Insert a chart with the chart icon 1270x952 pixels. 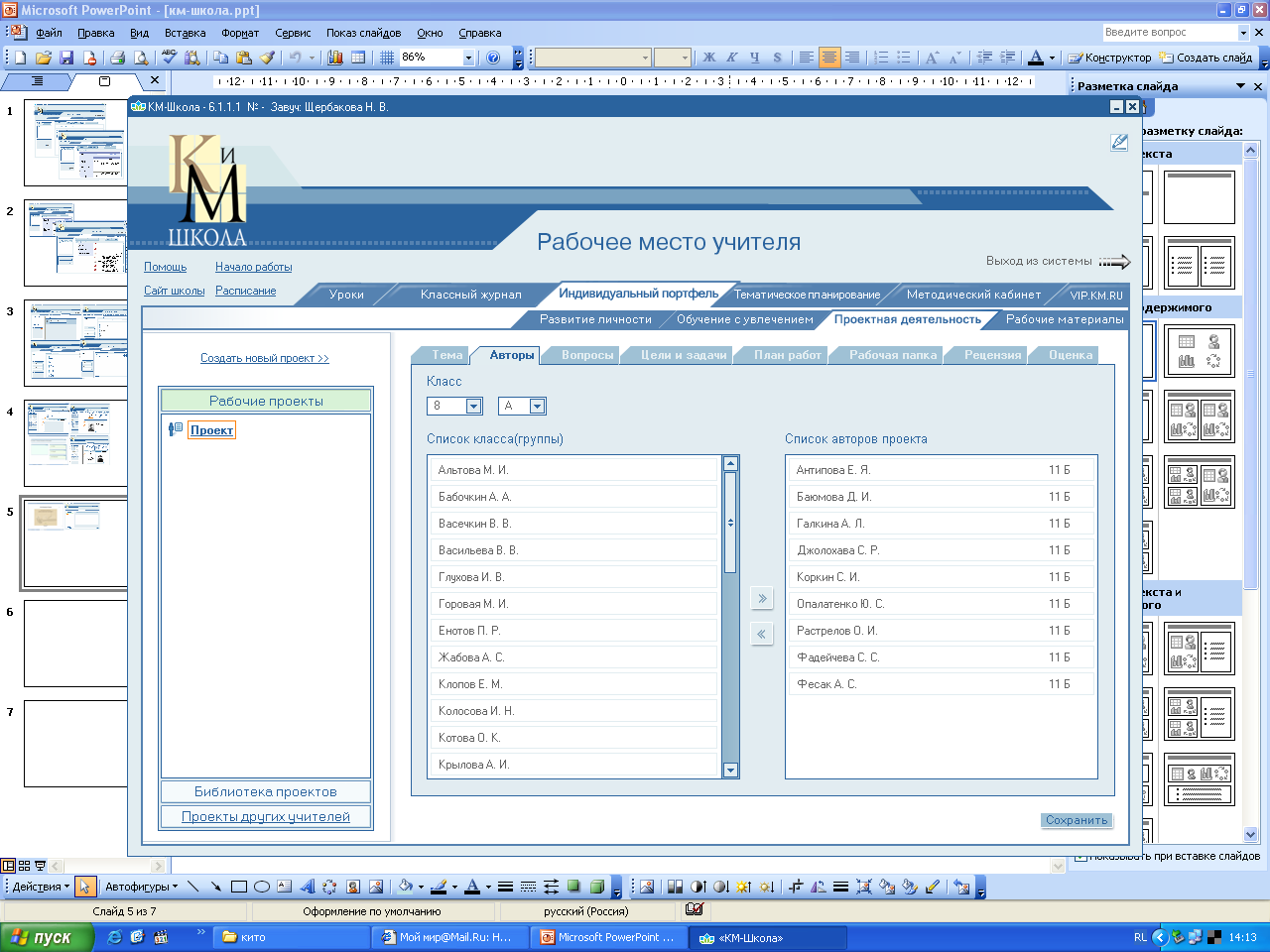[335, 58]
